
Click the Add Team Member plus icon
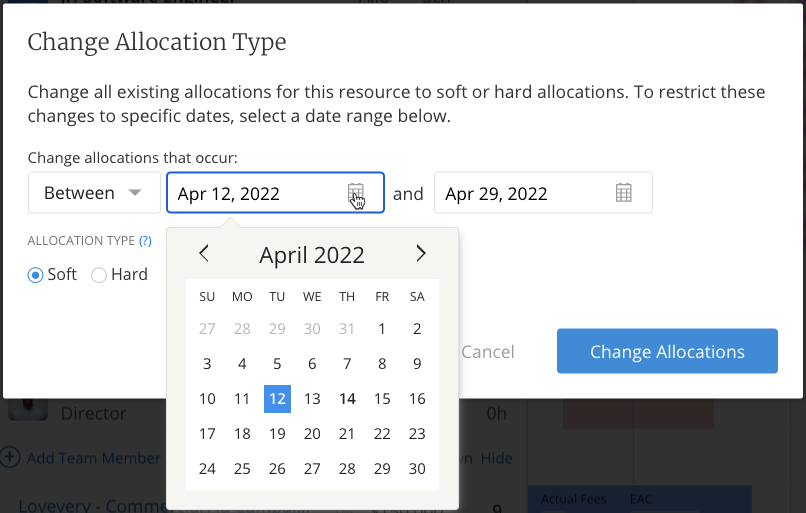[x=10, y=458]
